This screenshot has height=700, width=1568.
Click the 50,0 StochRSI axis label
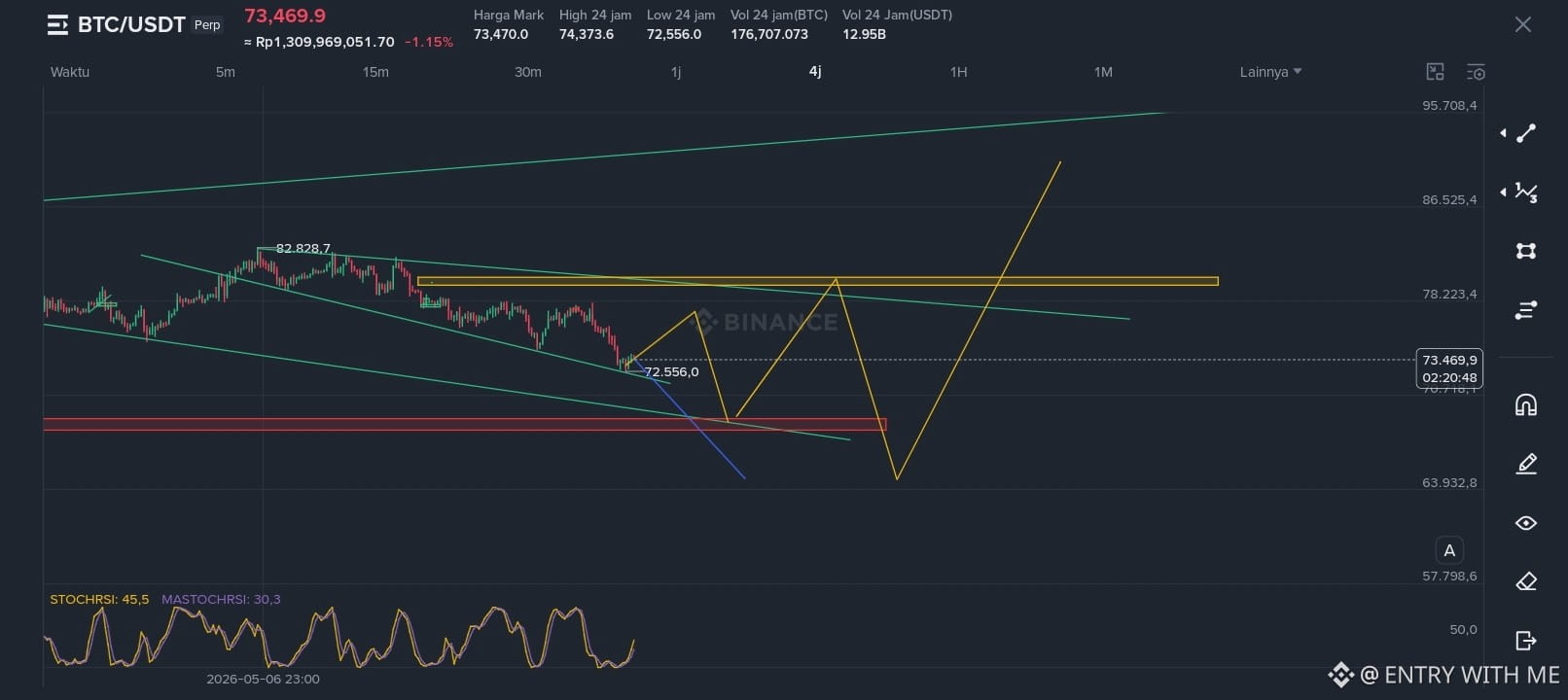coord(1463,629)
